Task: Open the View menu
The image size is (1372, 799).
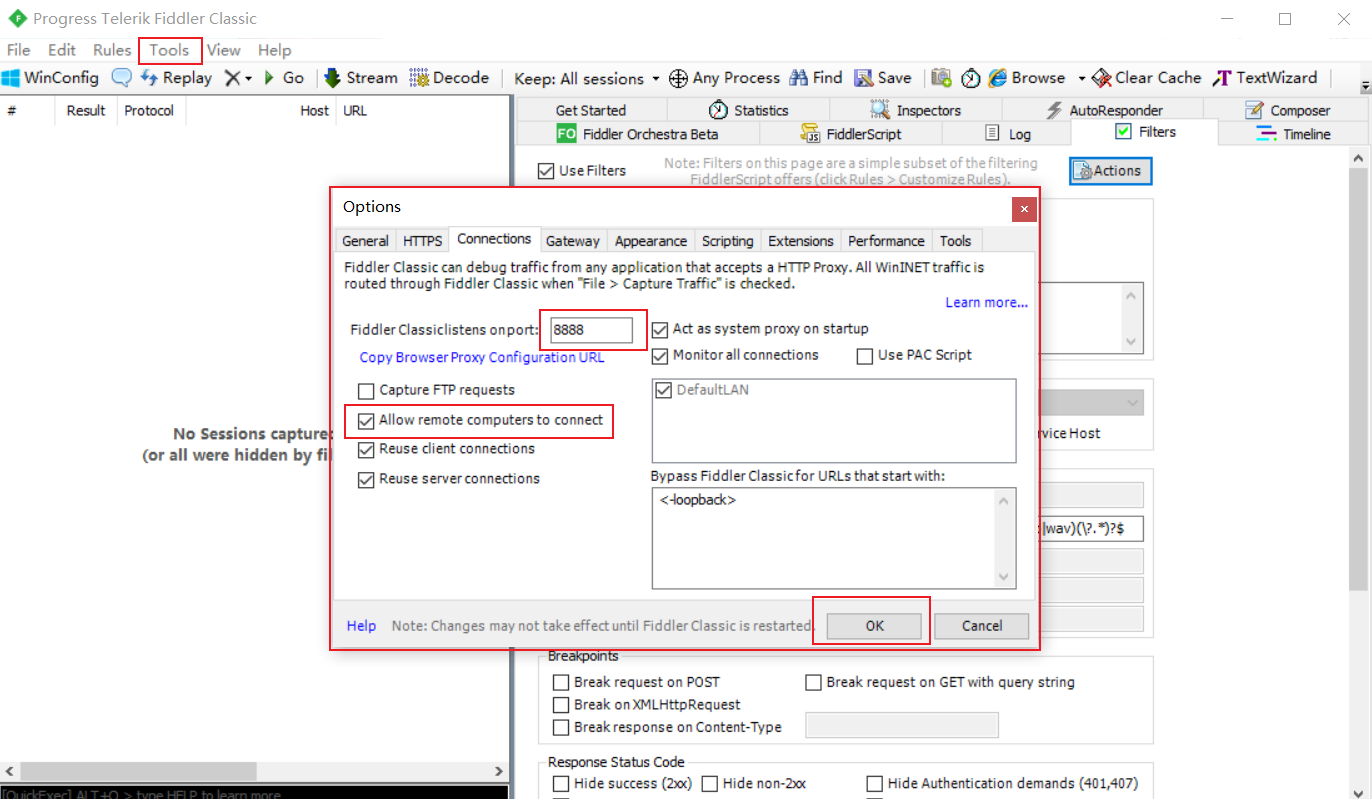Action: pos(224,50)
